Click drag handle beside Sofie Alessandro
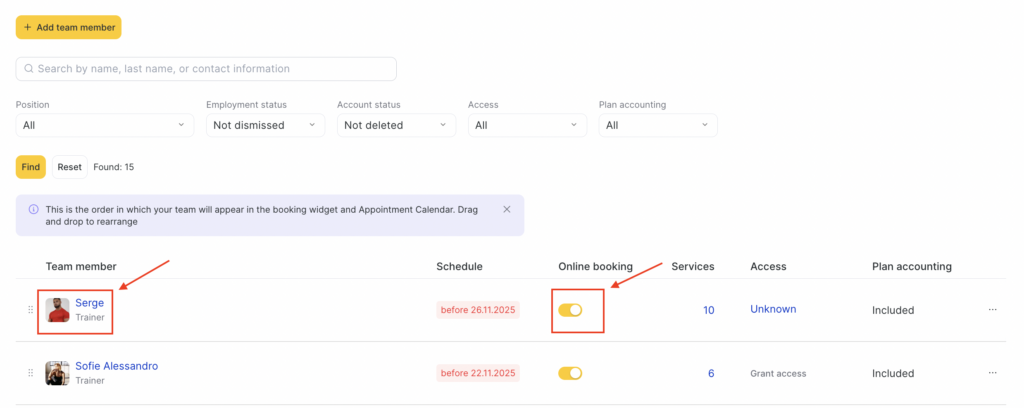Viewport: 1024px width, 408px height. point(30,373)
